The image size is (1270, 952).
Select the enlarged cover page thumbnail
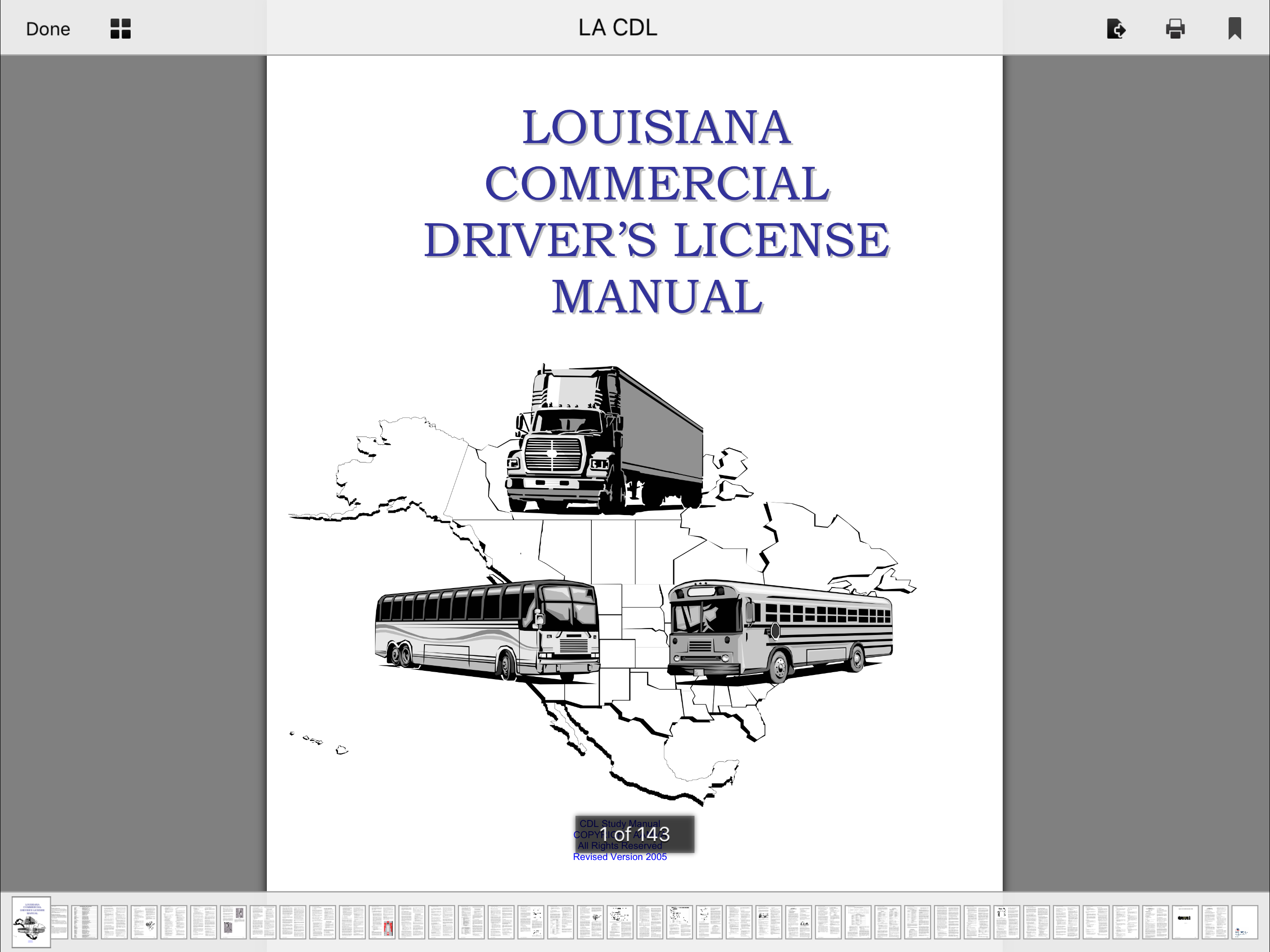point(31,922)
